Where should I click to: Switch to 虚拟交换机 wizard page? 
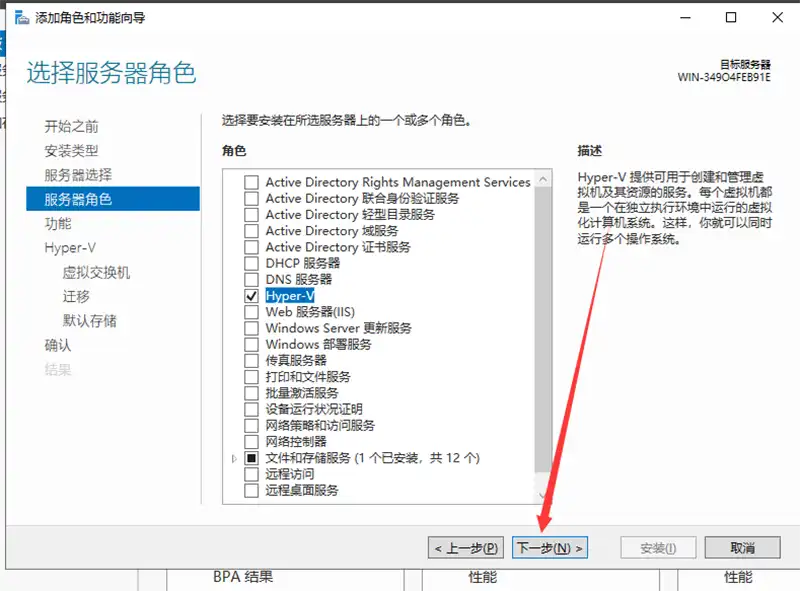pyautogui.click(x=96, y=272)
